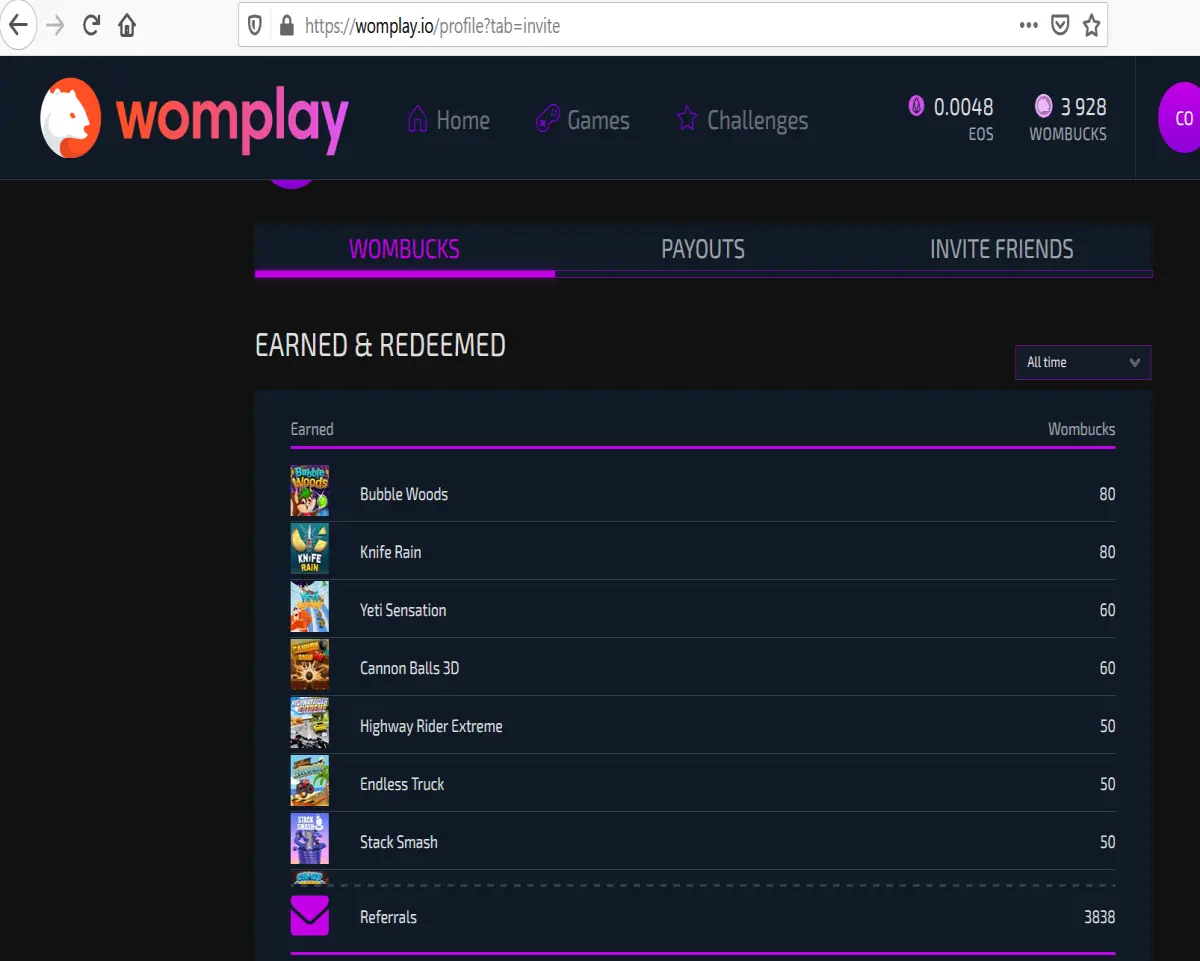1200x961 pixels.
Task: Click the Endless Truck row label
Action: coord(402,784)
